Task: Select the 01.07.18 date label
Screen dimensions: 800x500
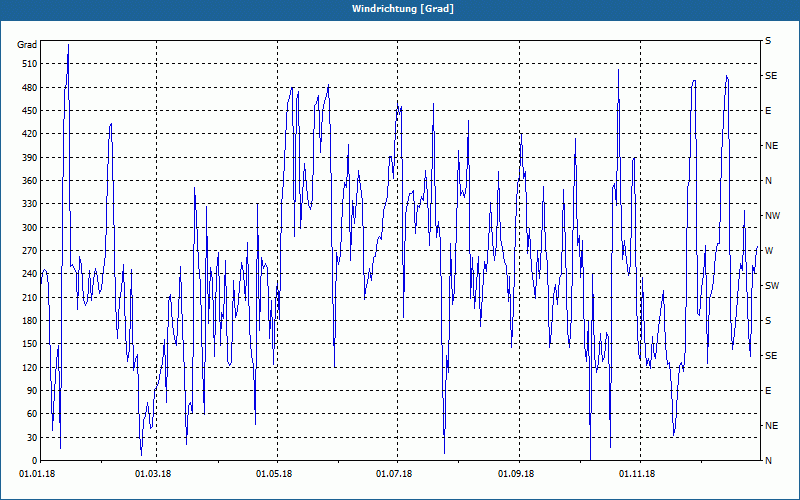Action: (x=394, y=474)
